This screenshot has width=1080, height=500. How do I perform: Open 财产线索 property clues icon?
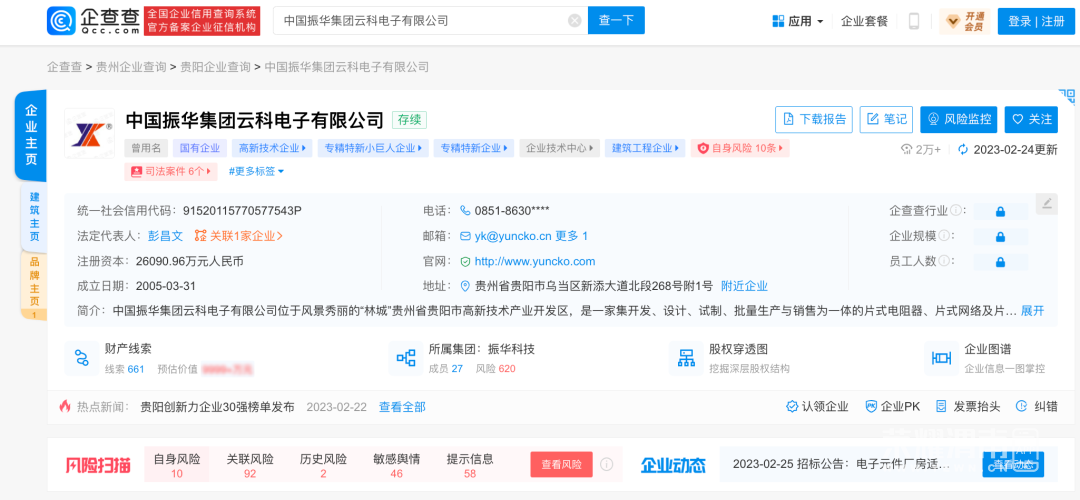pos(78,358)
